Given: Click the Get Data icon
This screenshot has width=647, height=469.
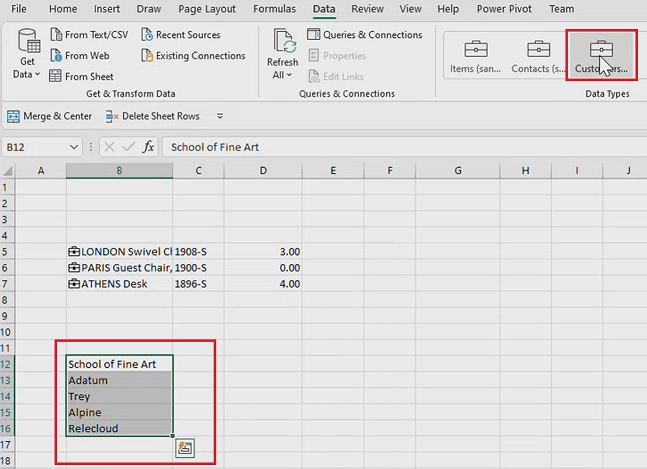Looking at the screenshot, I should click(x=28, y=47).
